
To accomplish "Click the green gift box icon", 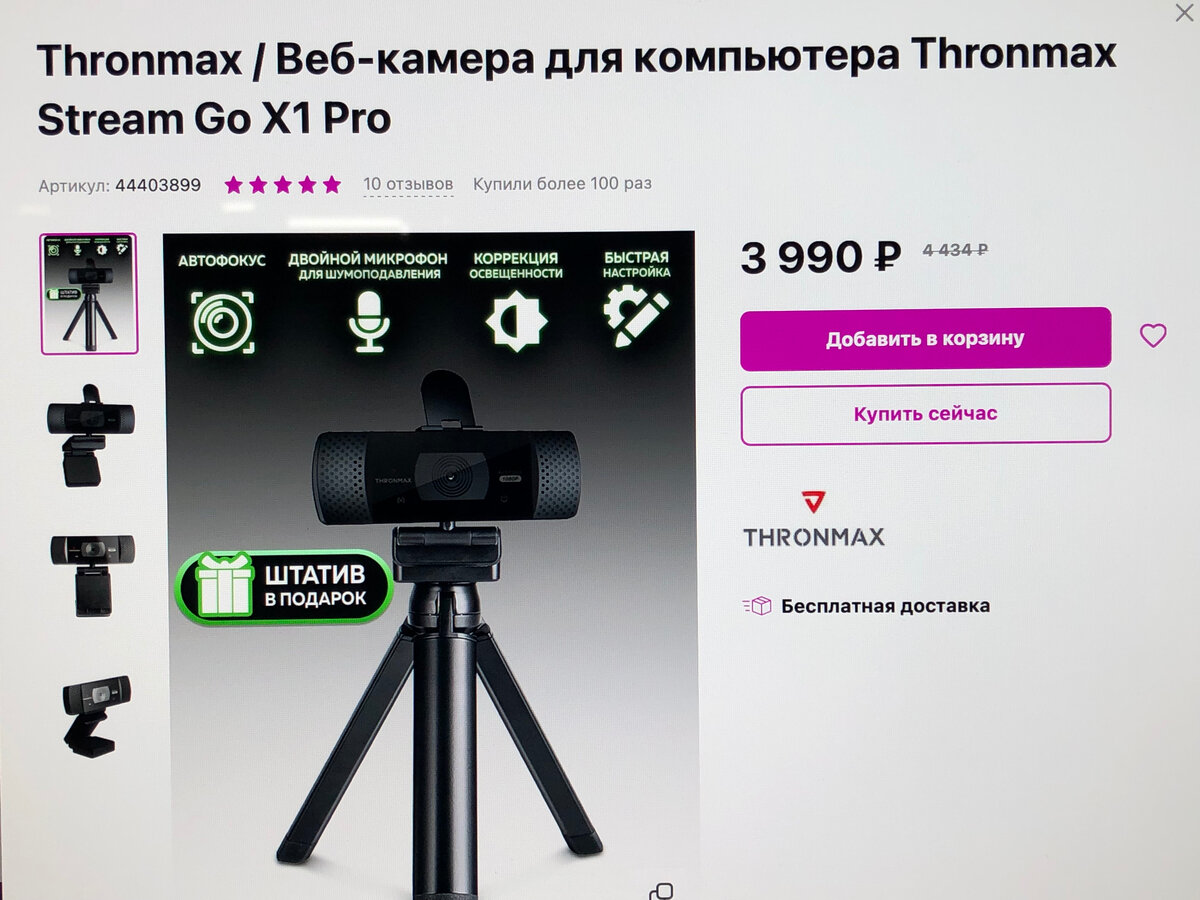I will click(x=224, y=588).
